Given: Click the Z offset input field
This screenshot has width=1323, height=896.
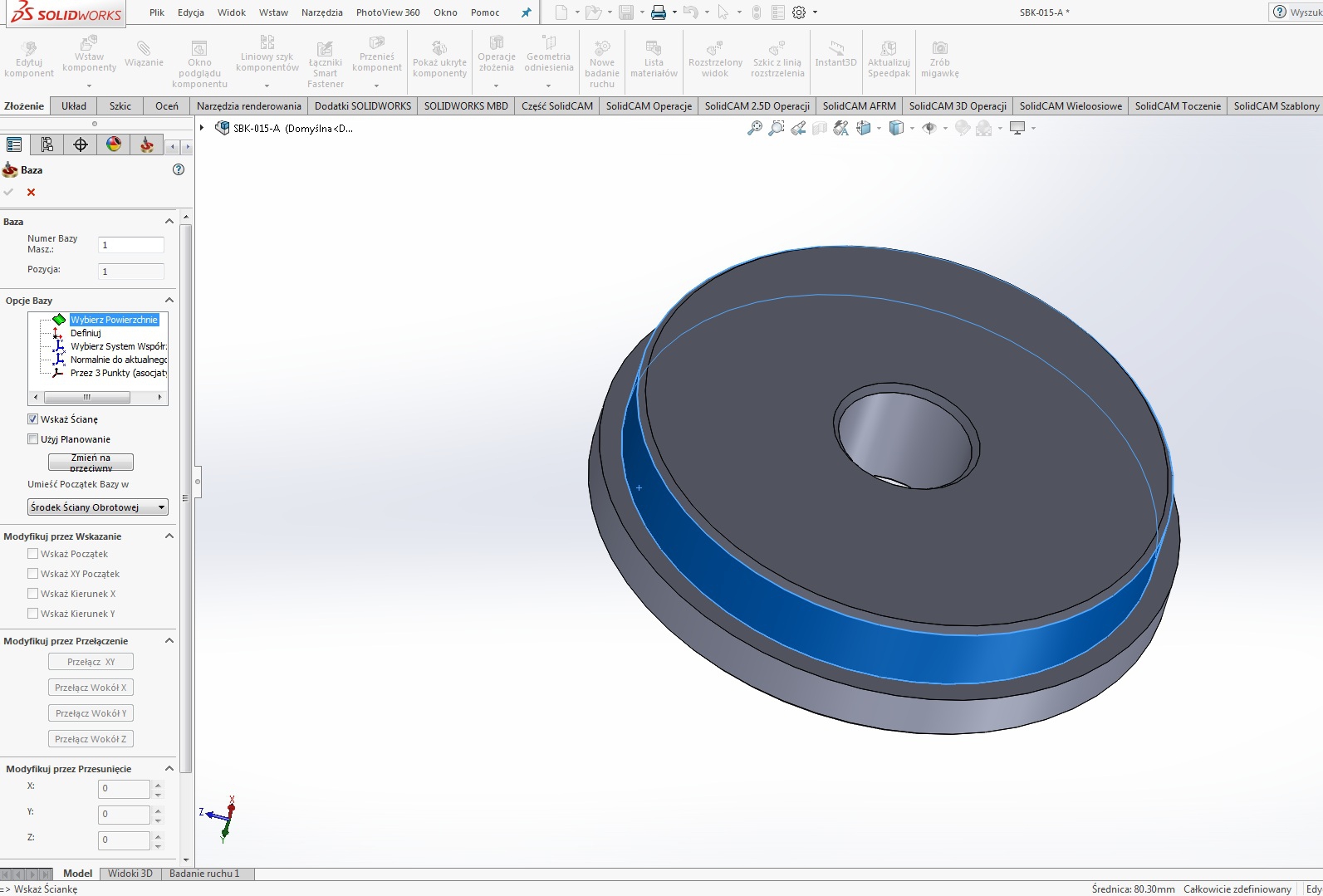Looking at the screenshot, I should tap(124, 840).
